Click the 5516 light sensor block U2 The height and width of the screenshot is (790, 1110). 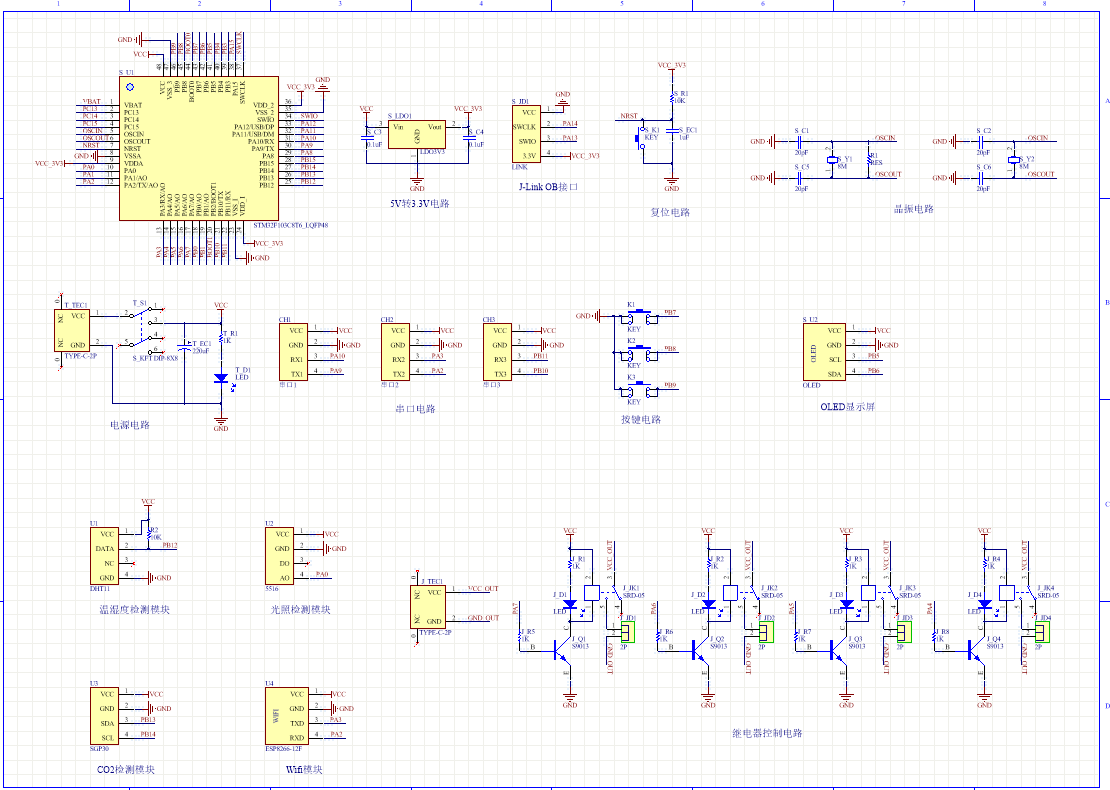(x=281, y=556)
